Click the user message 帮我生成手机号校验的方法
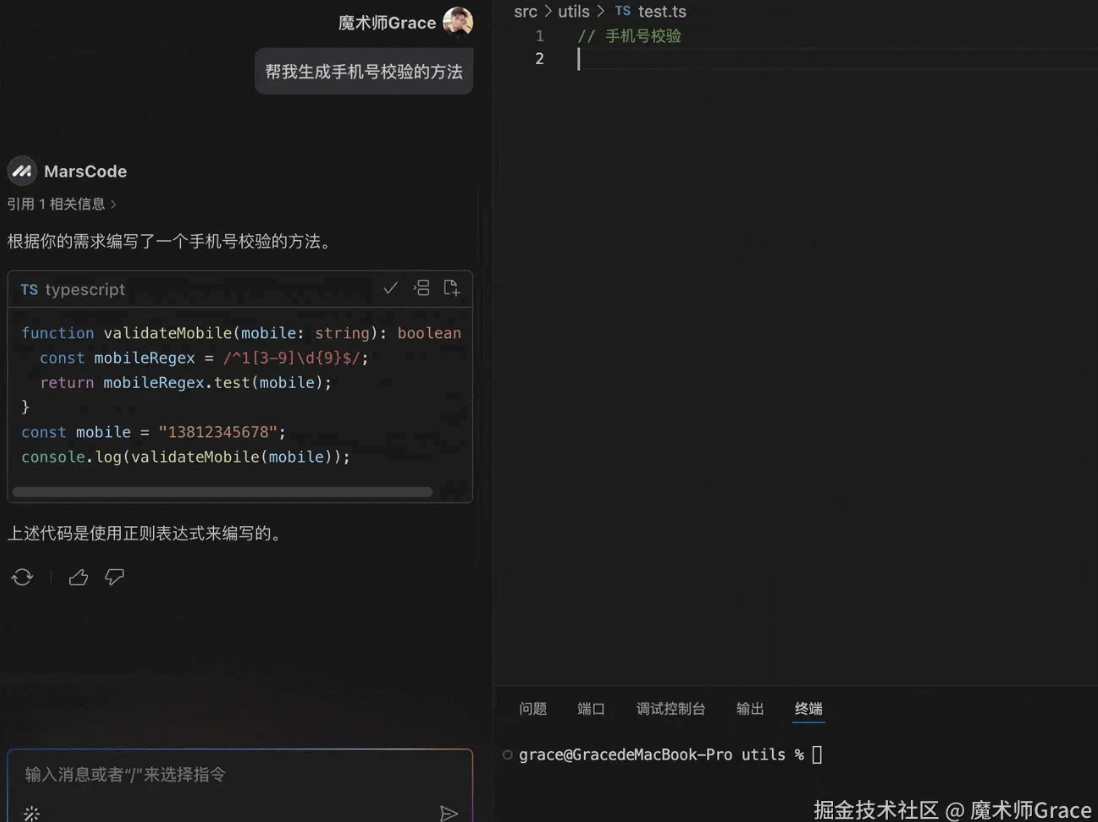1098x822 pixels. 363,71
